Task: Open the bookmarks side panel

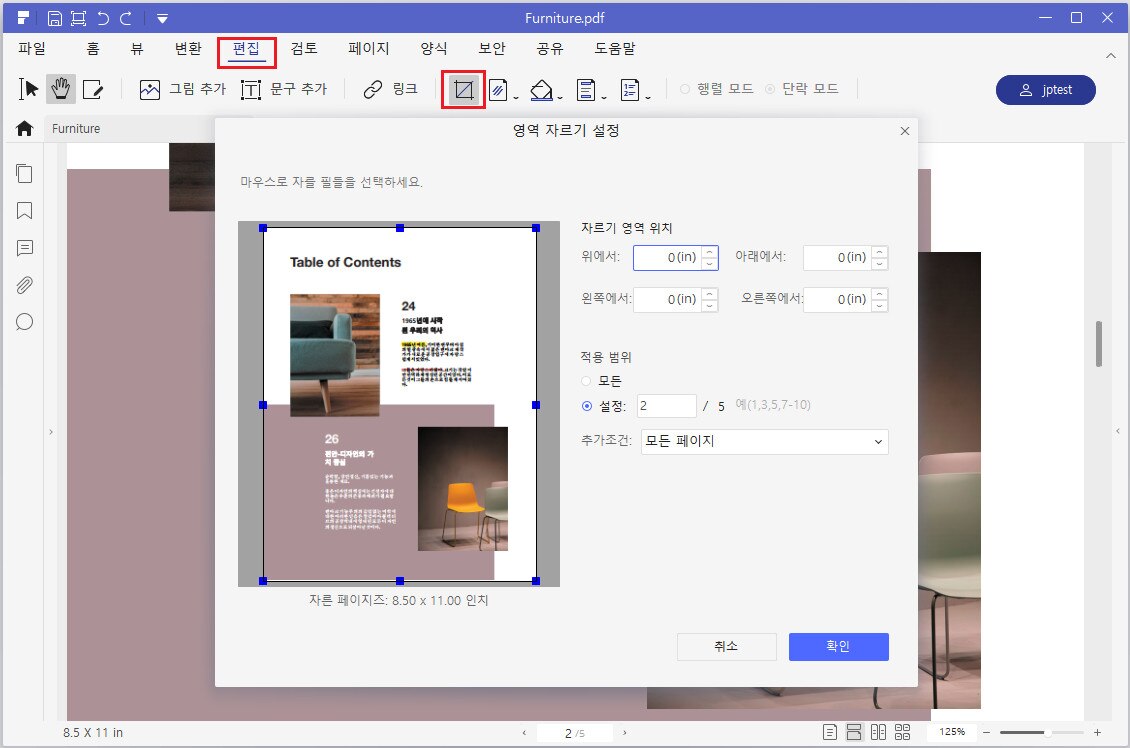Action: tap(25, 211)
